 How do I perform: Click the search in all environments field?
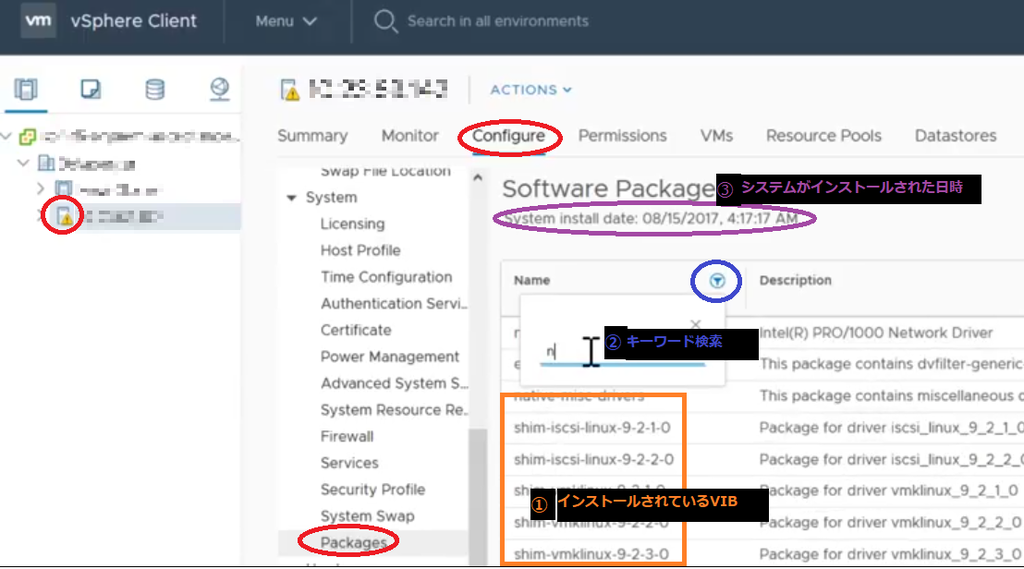[x=498, y=21]
